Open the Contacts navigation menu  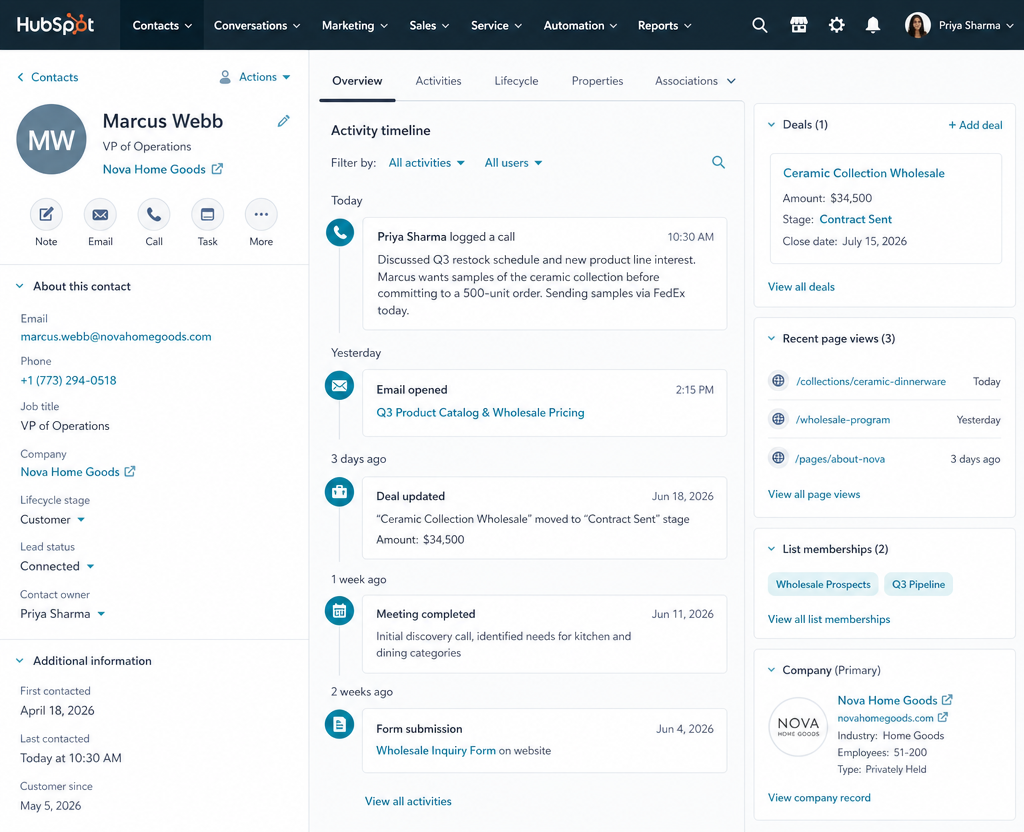[x=162, y=25]
